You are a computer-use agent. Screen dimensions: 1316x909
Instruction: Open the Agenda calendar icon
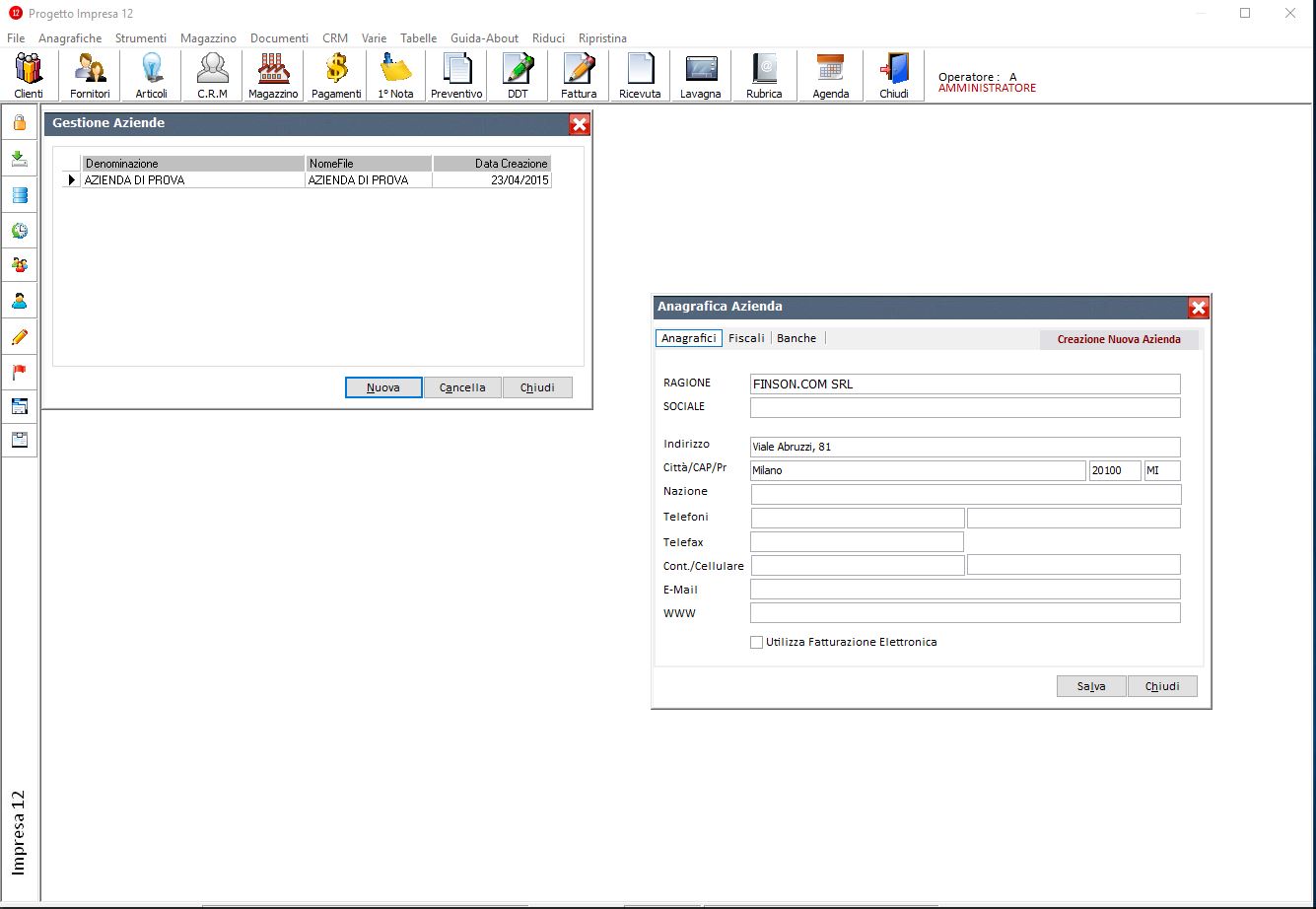tap(831, 76)
